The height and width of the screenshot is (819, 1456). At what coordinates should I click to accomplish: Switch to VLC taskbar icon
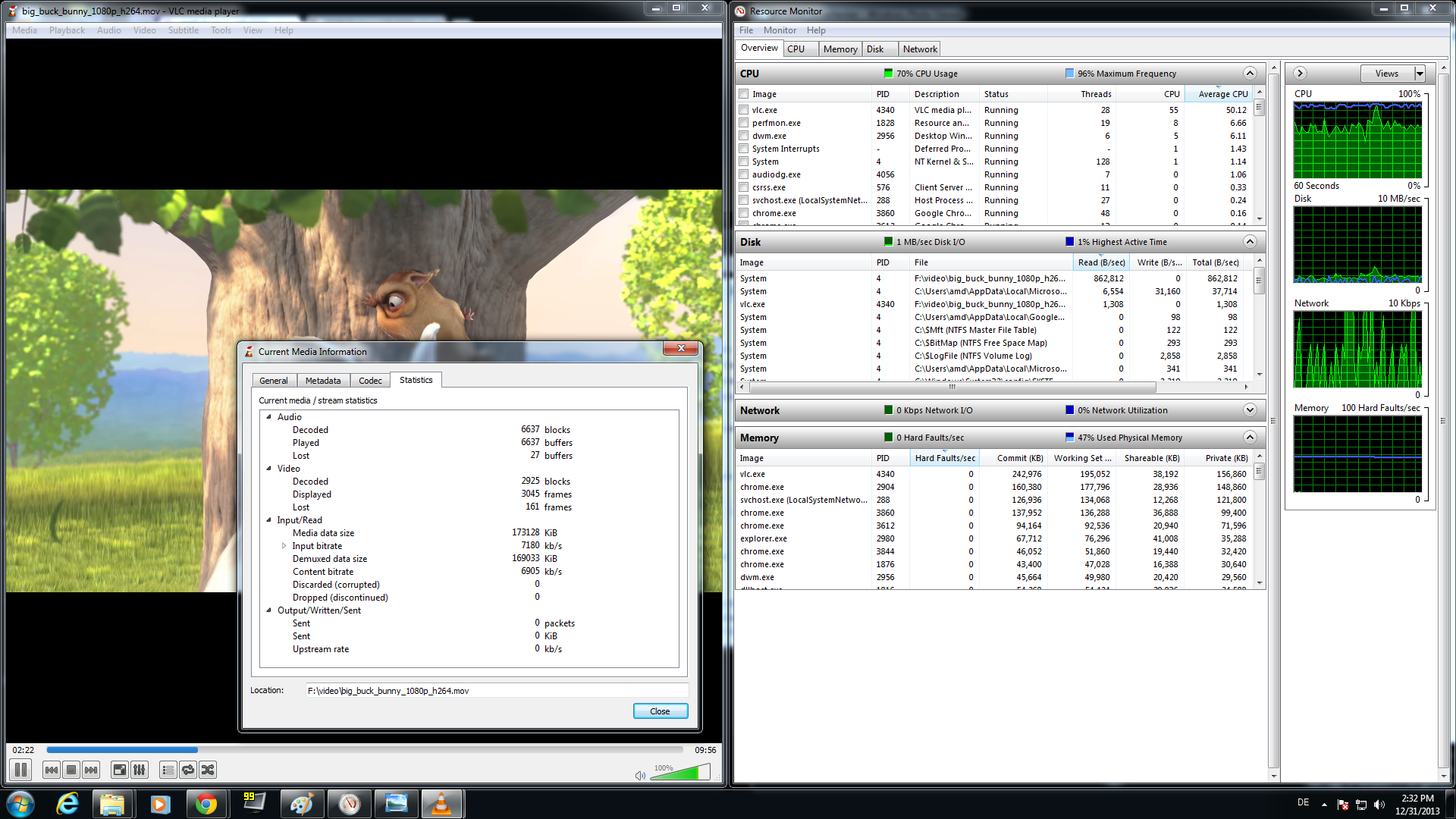441,804
